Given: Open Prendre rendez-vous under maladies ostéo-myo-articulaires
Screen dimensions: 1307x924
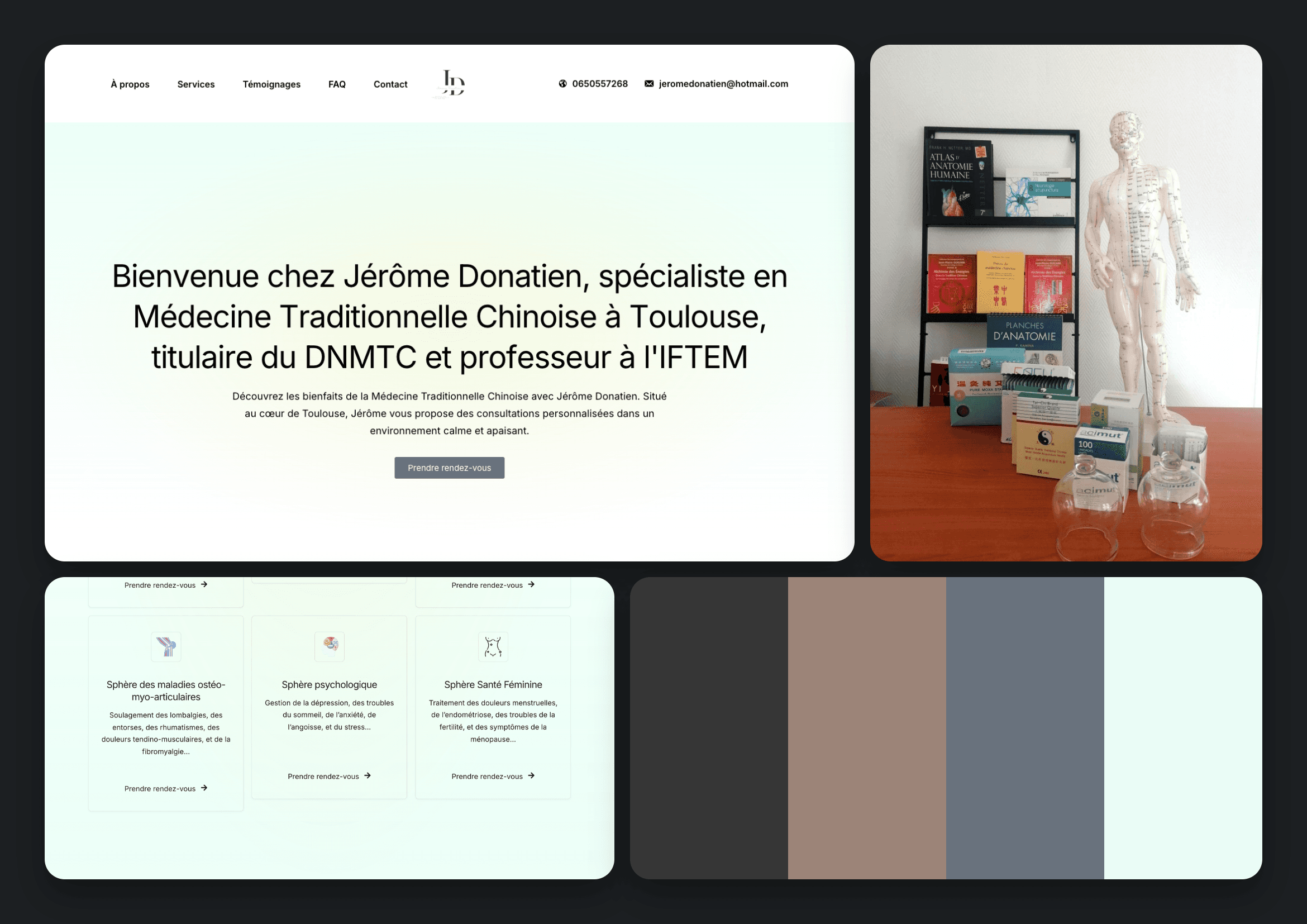Looking at the screenshot, I should [166, 788].
